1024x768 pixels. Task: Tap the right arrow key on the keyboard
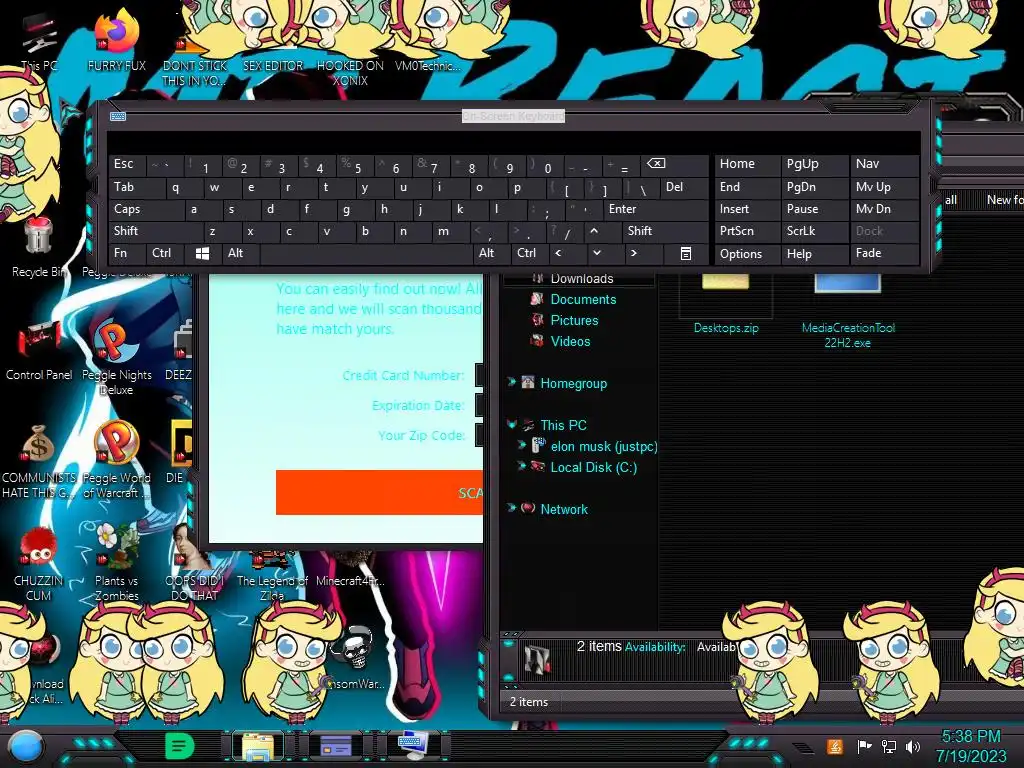point(633,253)
